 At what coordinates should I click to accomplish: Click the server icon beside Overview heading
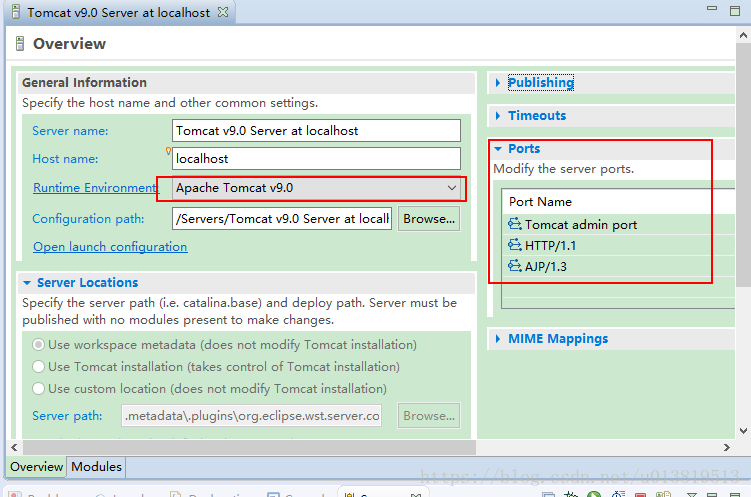click(20, 44)
